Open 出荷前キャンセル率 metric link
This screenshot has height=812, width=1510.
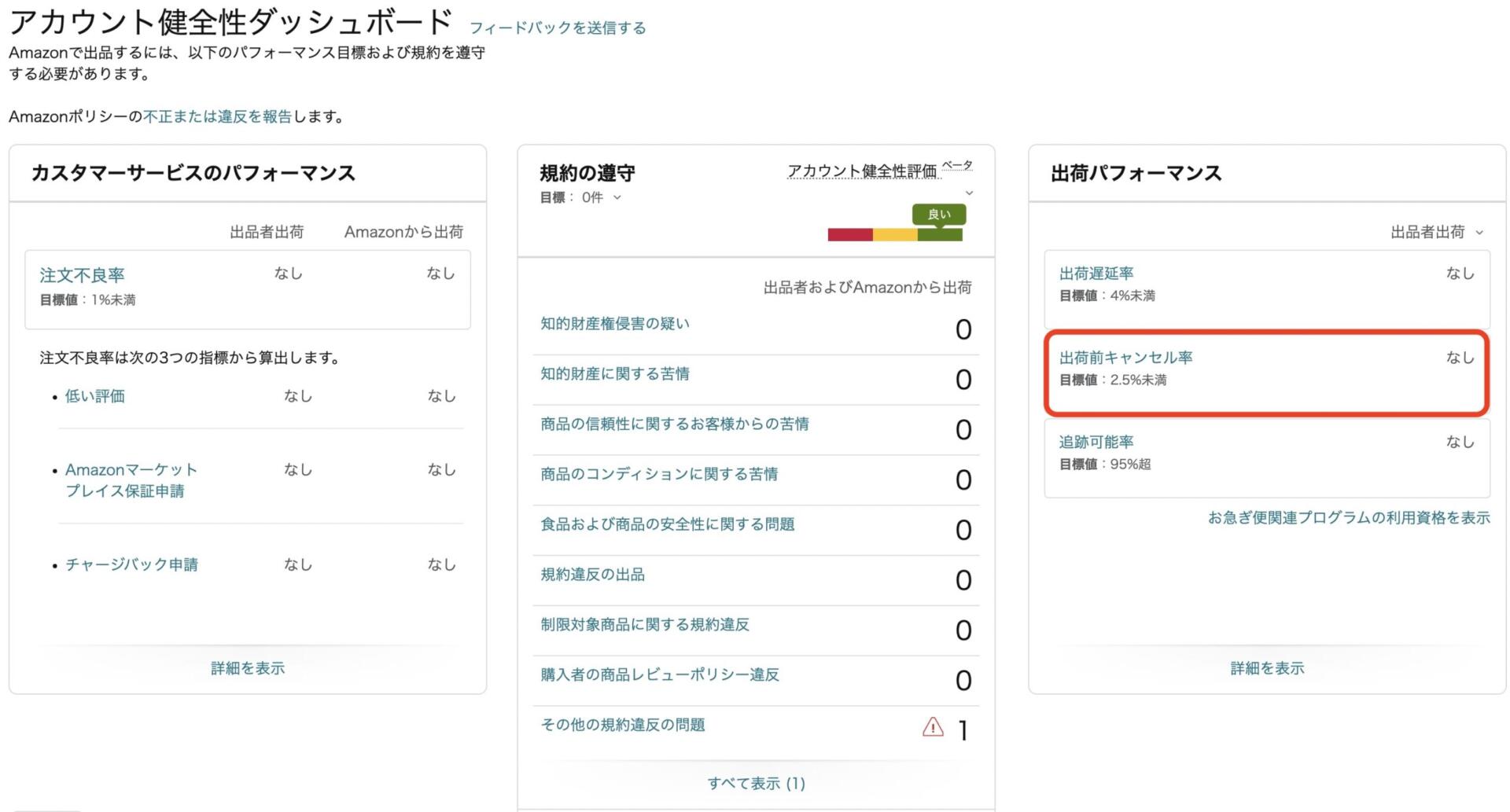[x=1126, y=358]
